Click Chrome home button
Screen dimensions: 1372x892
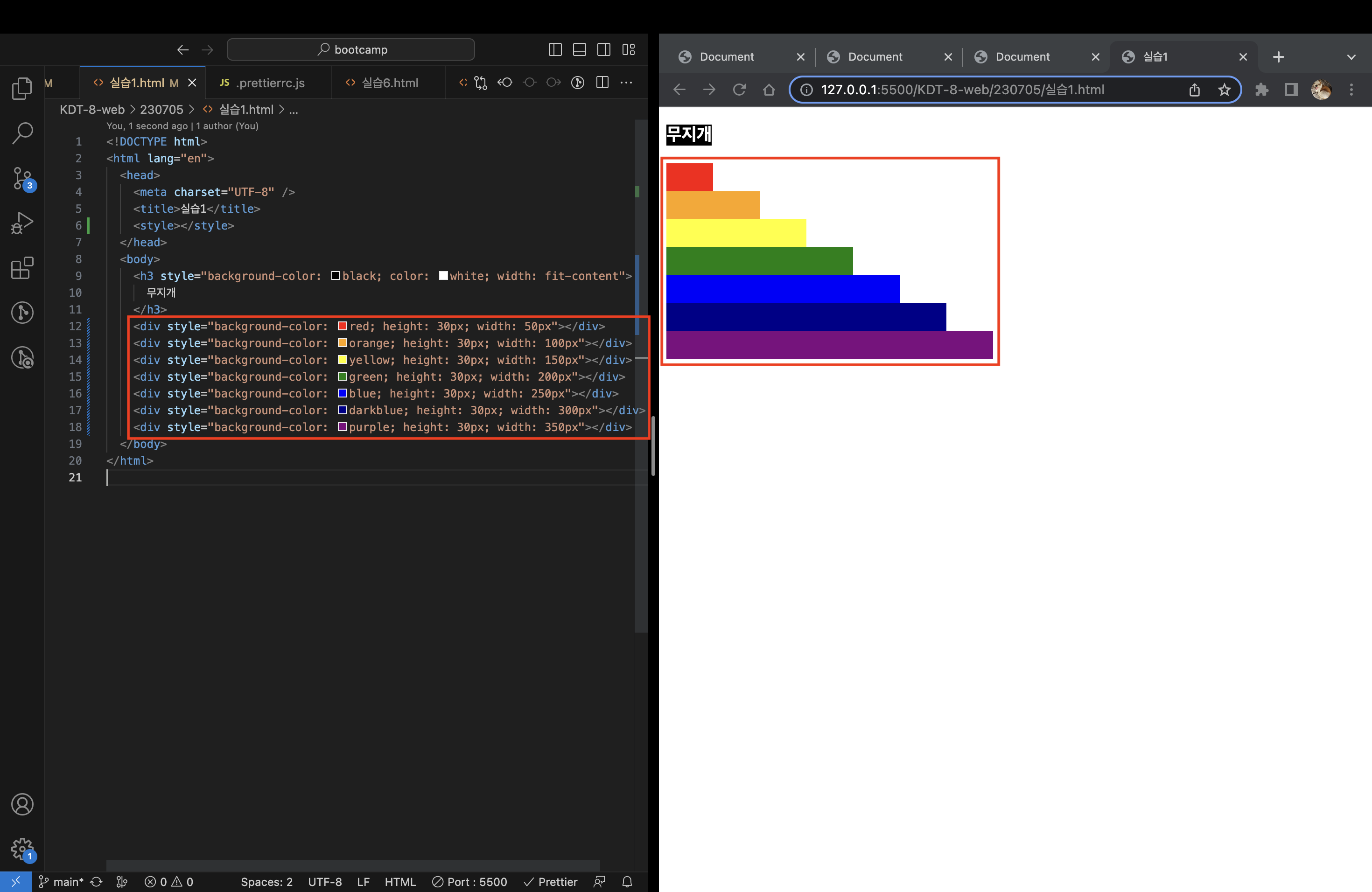click(769, 89)
